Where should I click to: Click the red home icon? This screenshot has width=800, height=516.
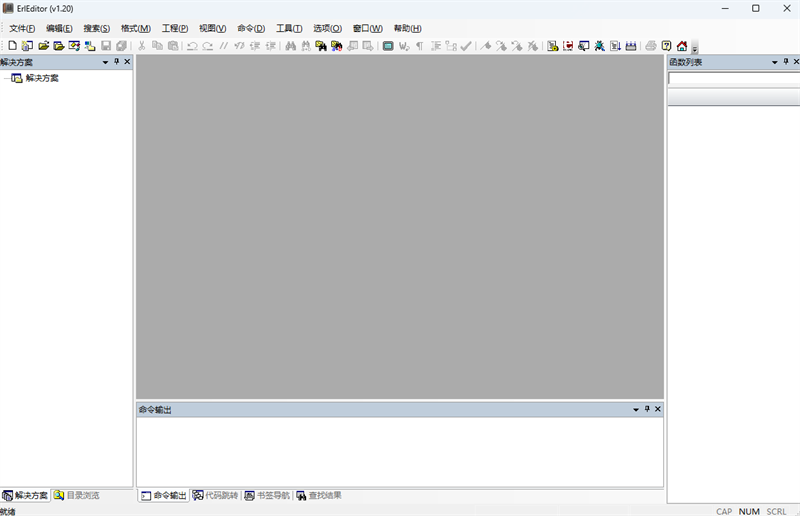[682, 46]
